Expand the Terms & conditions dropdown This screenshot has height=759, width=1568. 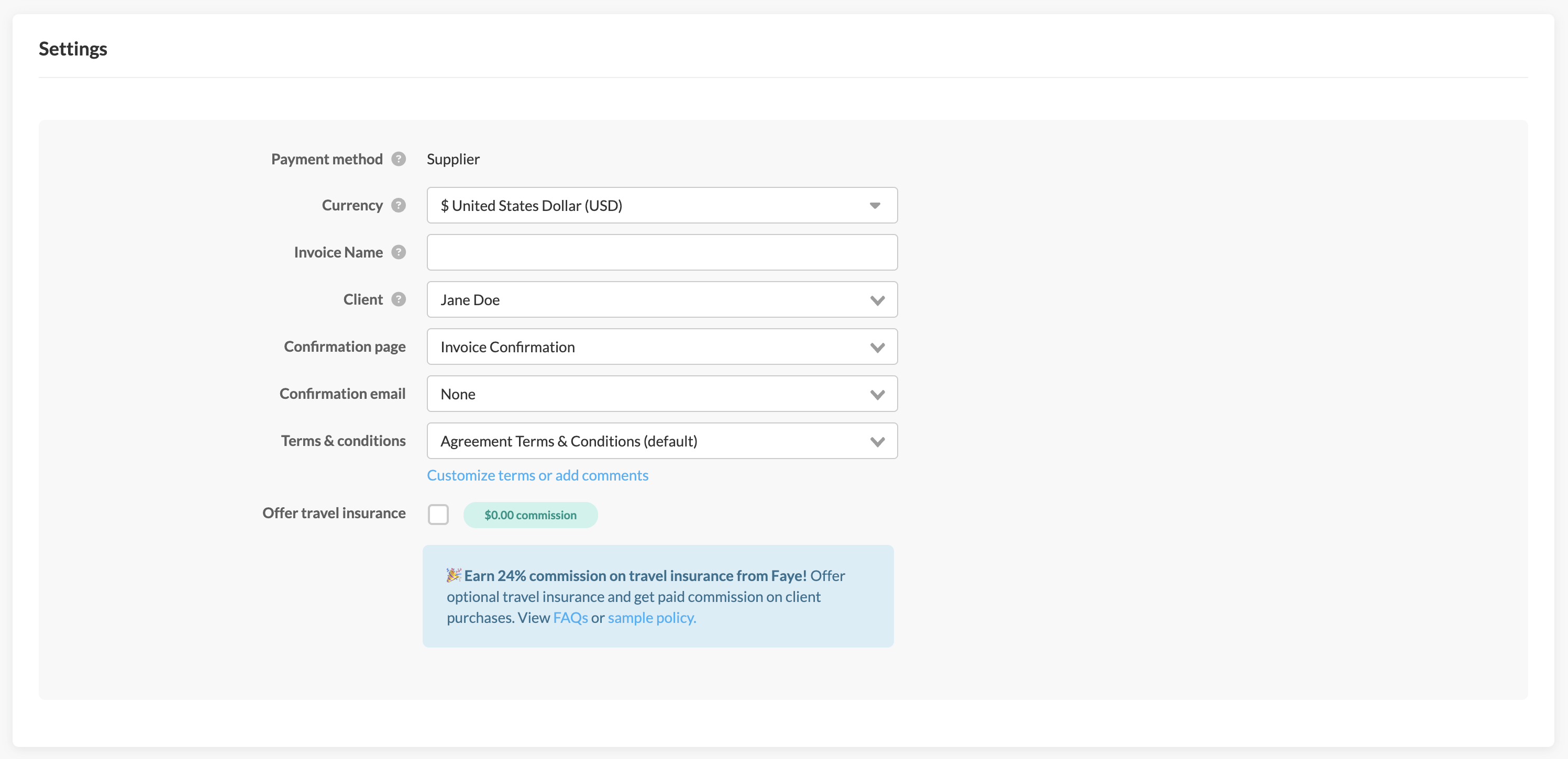(x=661, y=441)
